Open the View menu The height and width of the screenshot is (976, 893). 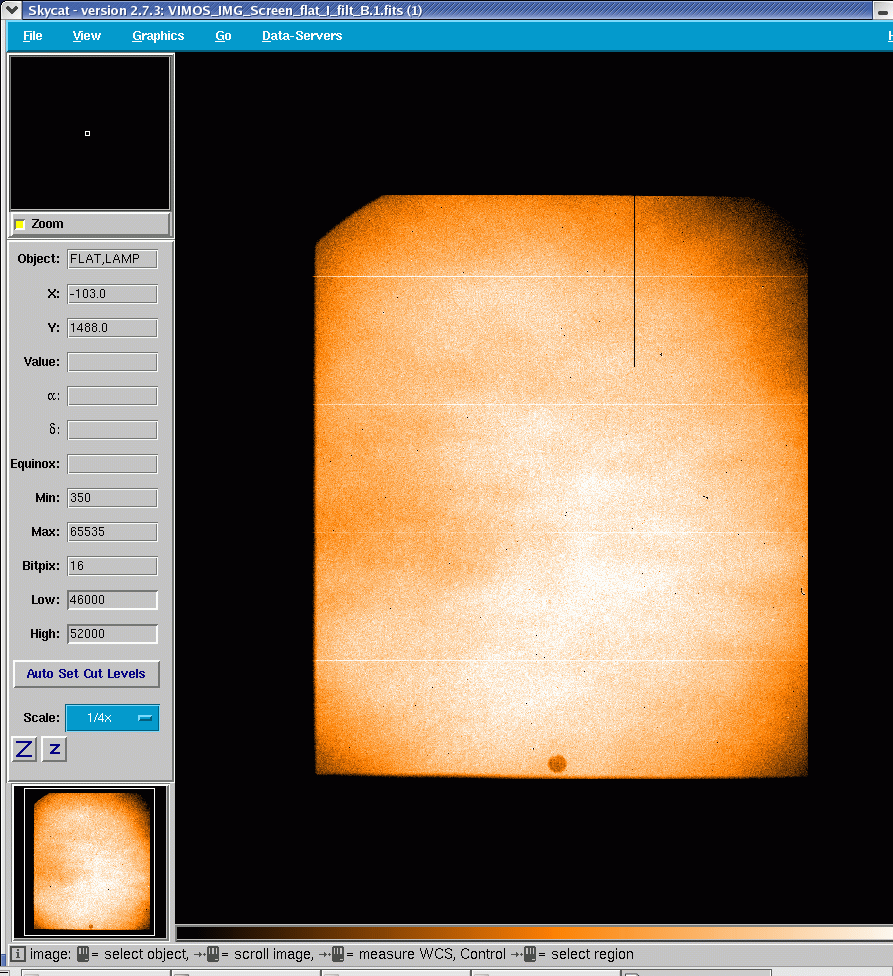(86, 36)
